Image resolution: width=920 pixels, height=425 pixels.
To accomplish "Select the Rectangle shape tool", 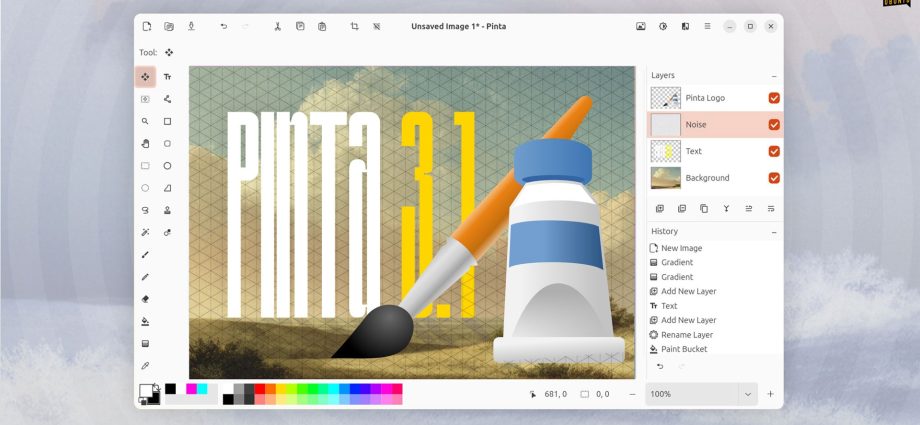I will [x=167, y=122].
